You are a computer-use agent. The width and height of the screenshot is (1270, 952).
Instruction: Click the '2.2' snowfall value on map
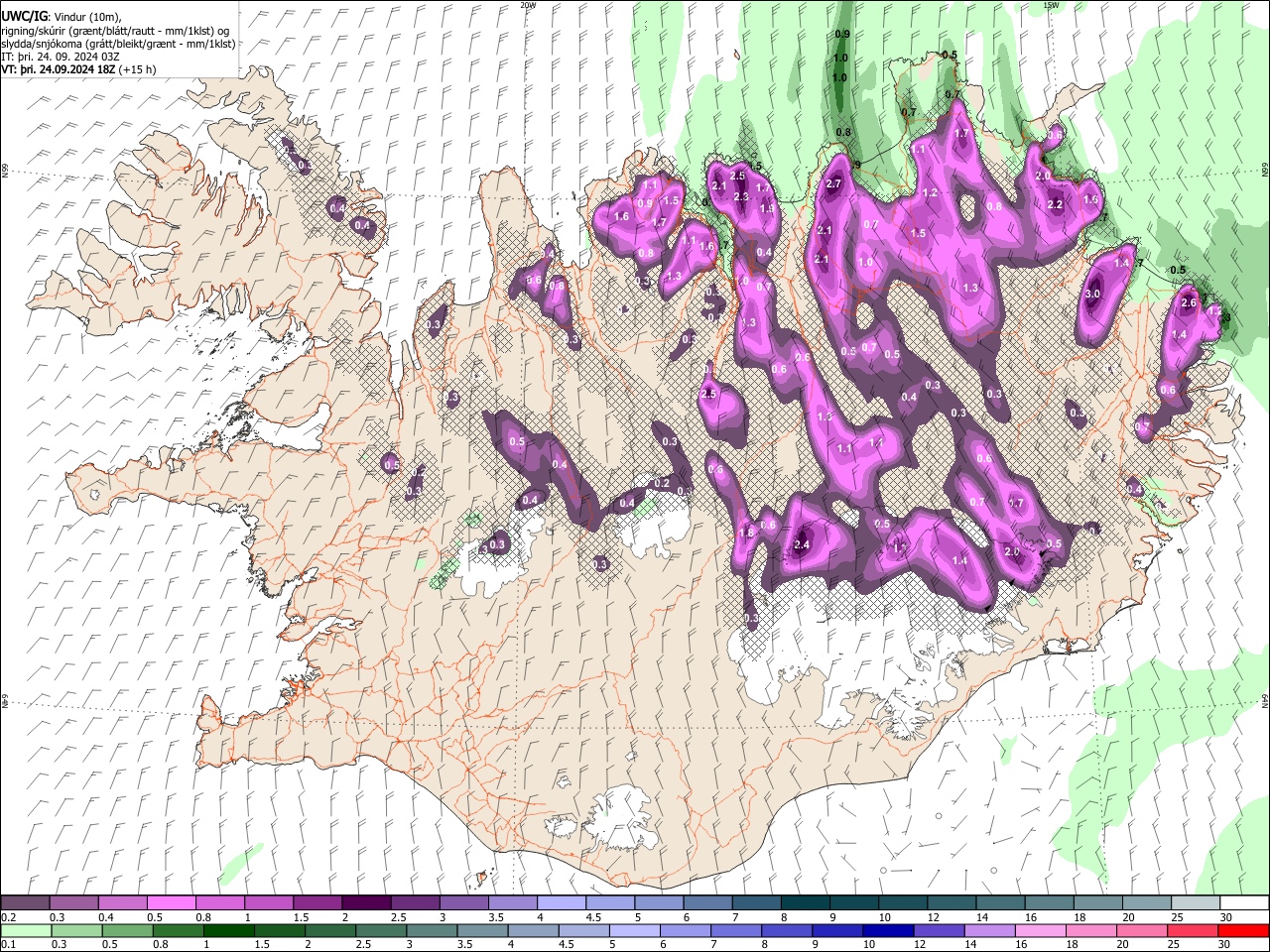pos(1055,205)
